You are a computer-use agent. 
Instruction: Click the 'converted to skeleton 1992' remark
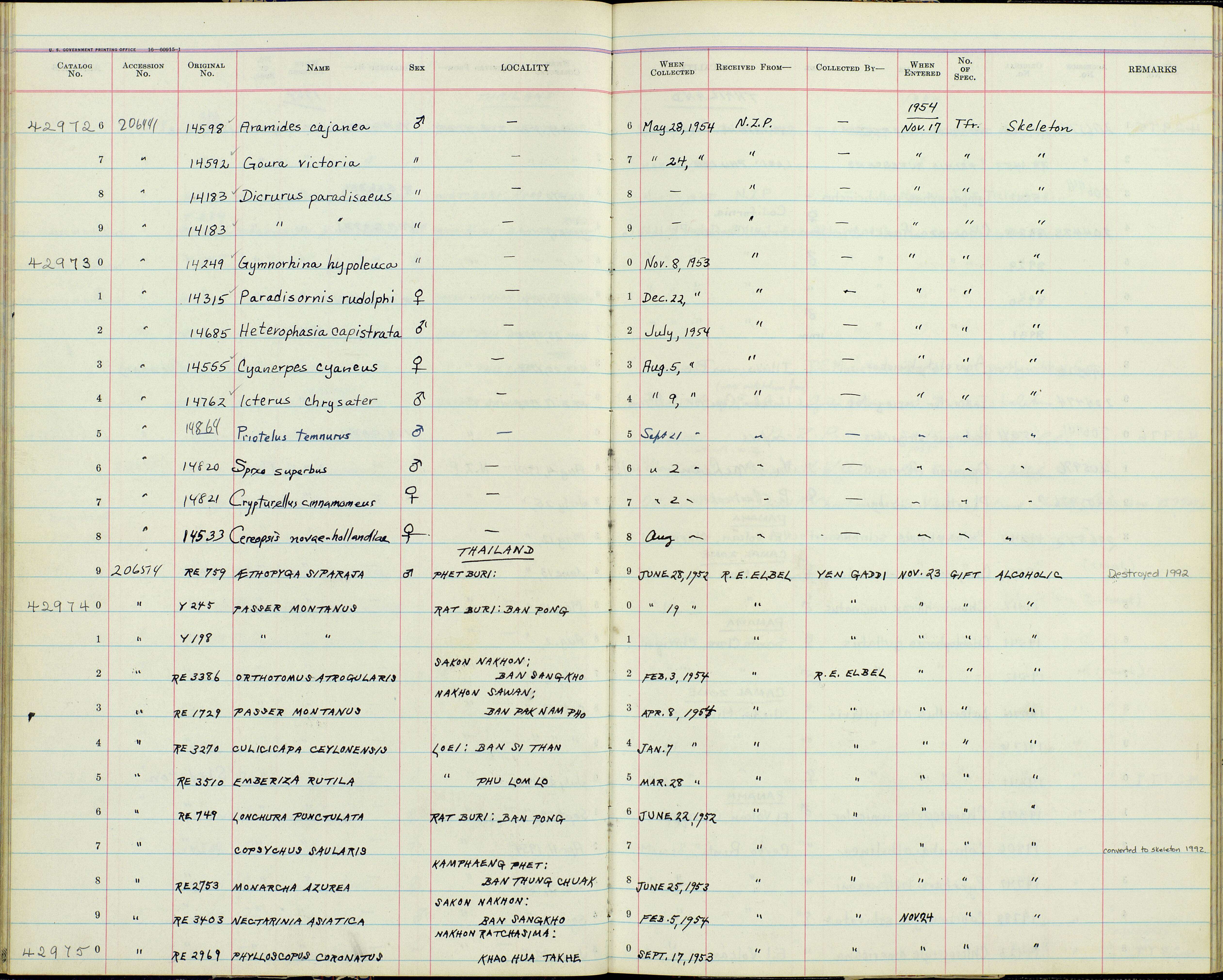tap(1154, 850)
